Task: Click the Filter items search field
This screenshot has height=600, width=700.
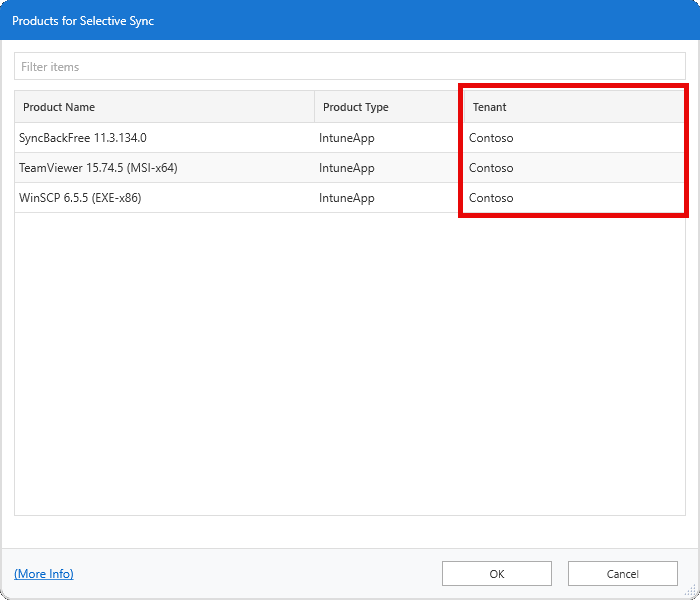Action: coord(350,67)
